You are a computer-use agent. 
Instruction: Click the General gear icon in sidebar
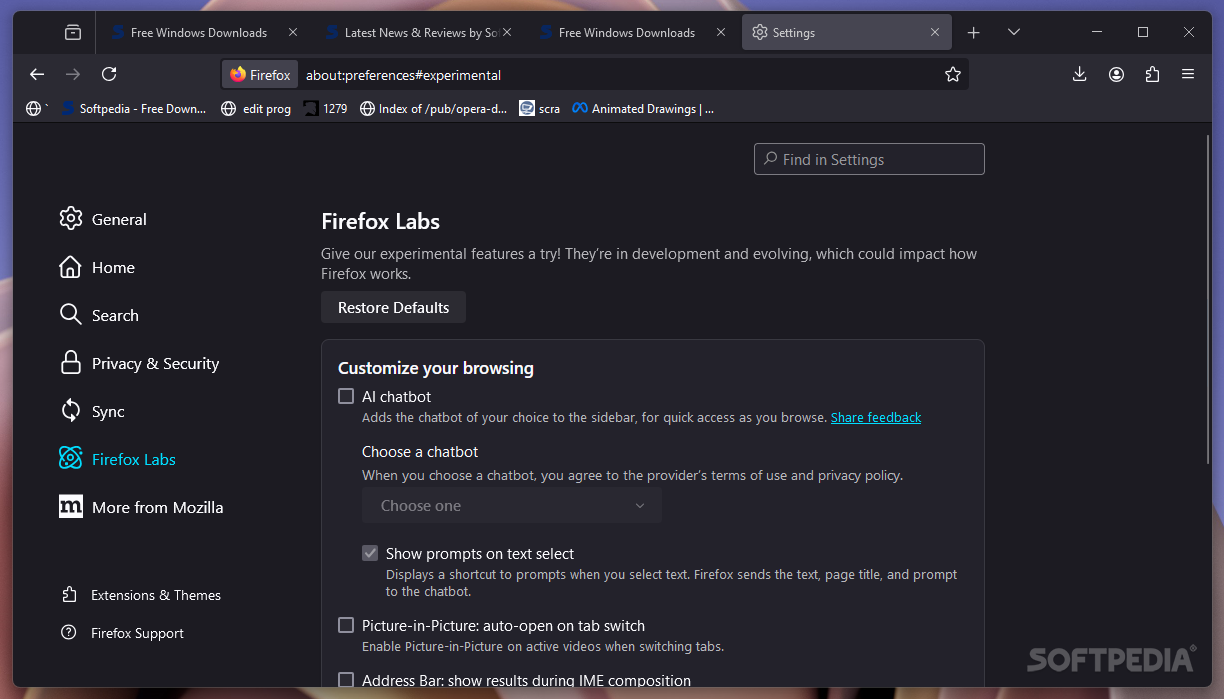(x=70, y=219)
